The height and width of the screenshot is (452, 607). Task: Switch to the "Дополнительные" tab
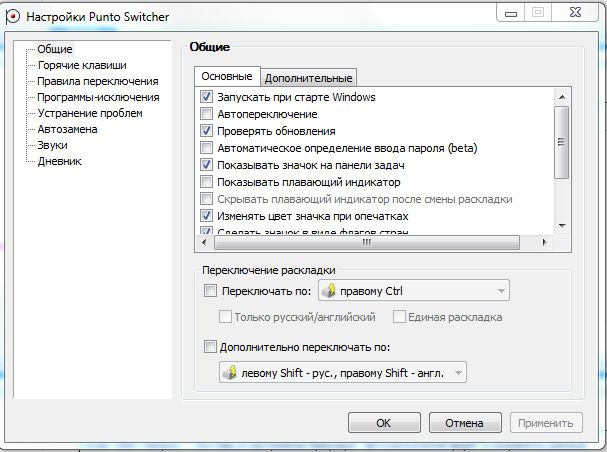coord(309,78)
